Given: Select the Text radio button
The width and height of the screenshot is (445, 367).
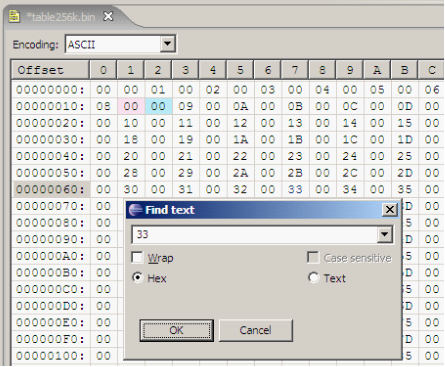Looking at the screenshot, I should tap(313, 278).
